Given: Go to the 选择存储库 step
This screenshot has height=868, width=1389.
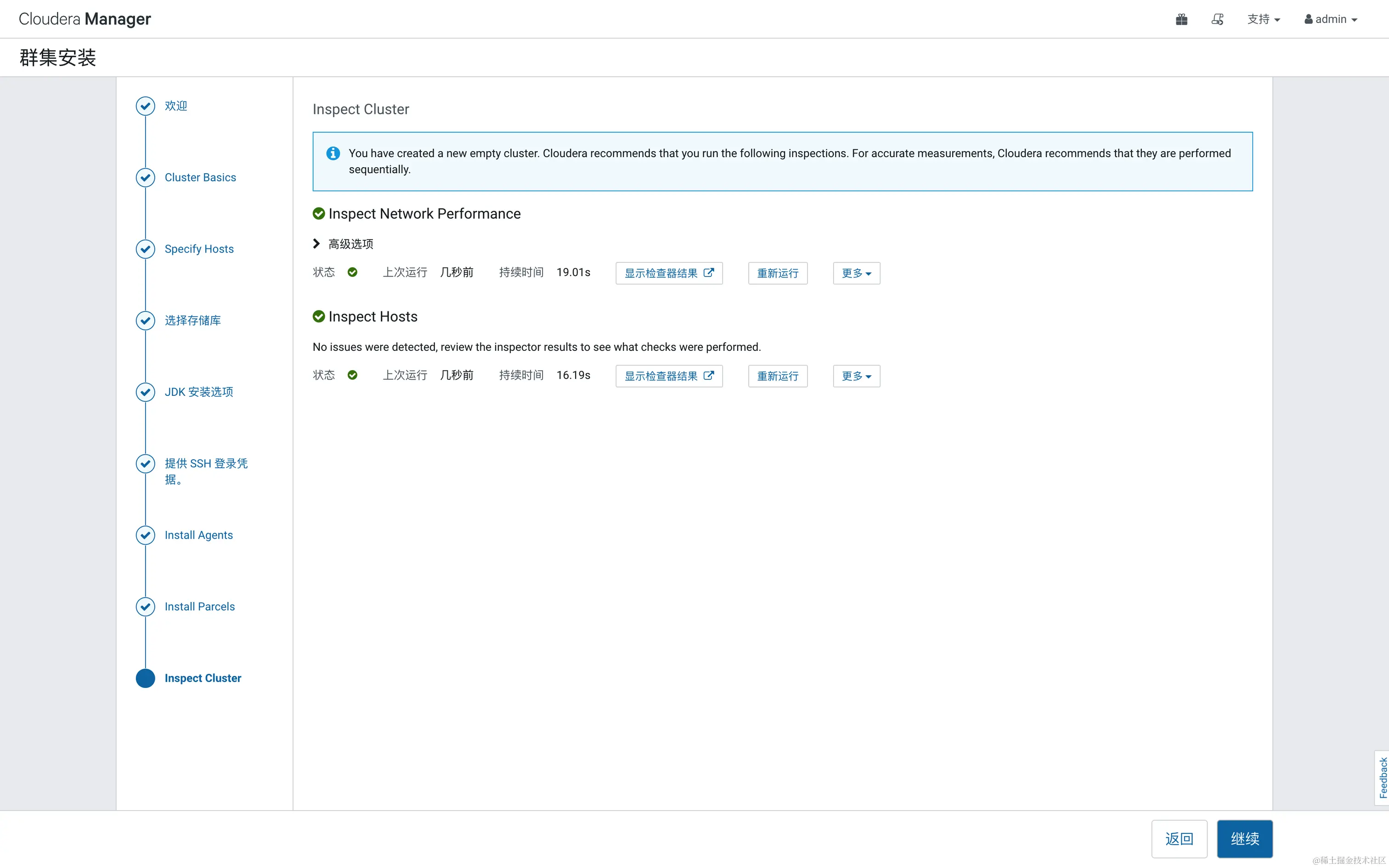Looking at the screenshot, I should point(193,321).
